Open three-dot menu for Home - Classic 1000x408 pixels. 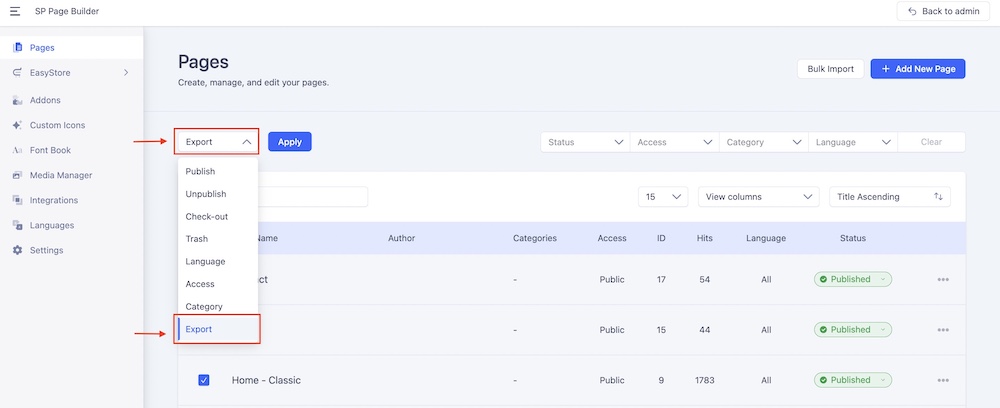tap(942, 380)
